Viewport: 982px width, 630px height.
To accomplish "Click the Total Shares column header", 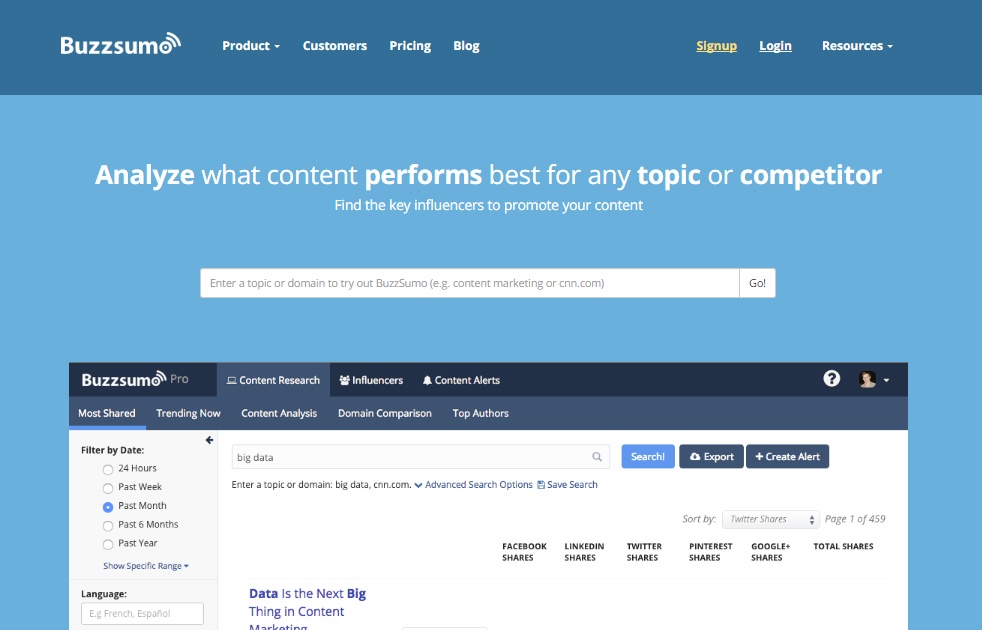I will click(x=843, y=546).
